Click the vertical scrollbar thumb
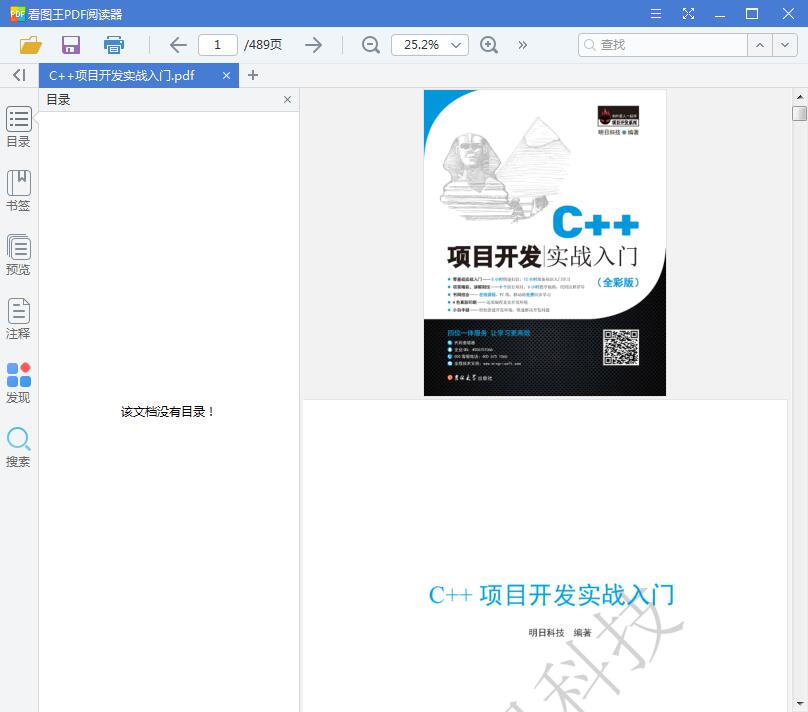The width and height of the screenshot is (808, 712). click(x=799, y=113)
